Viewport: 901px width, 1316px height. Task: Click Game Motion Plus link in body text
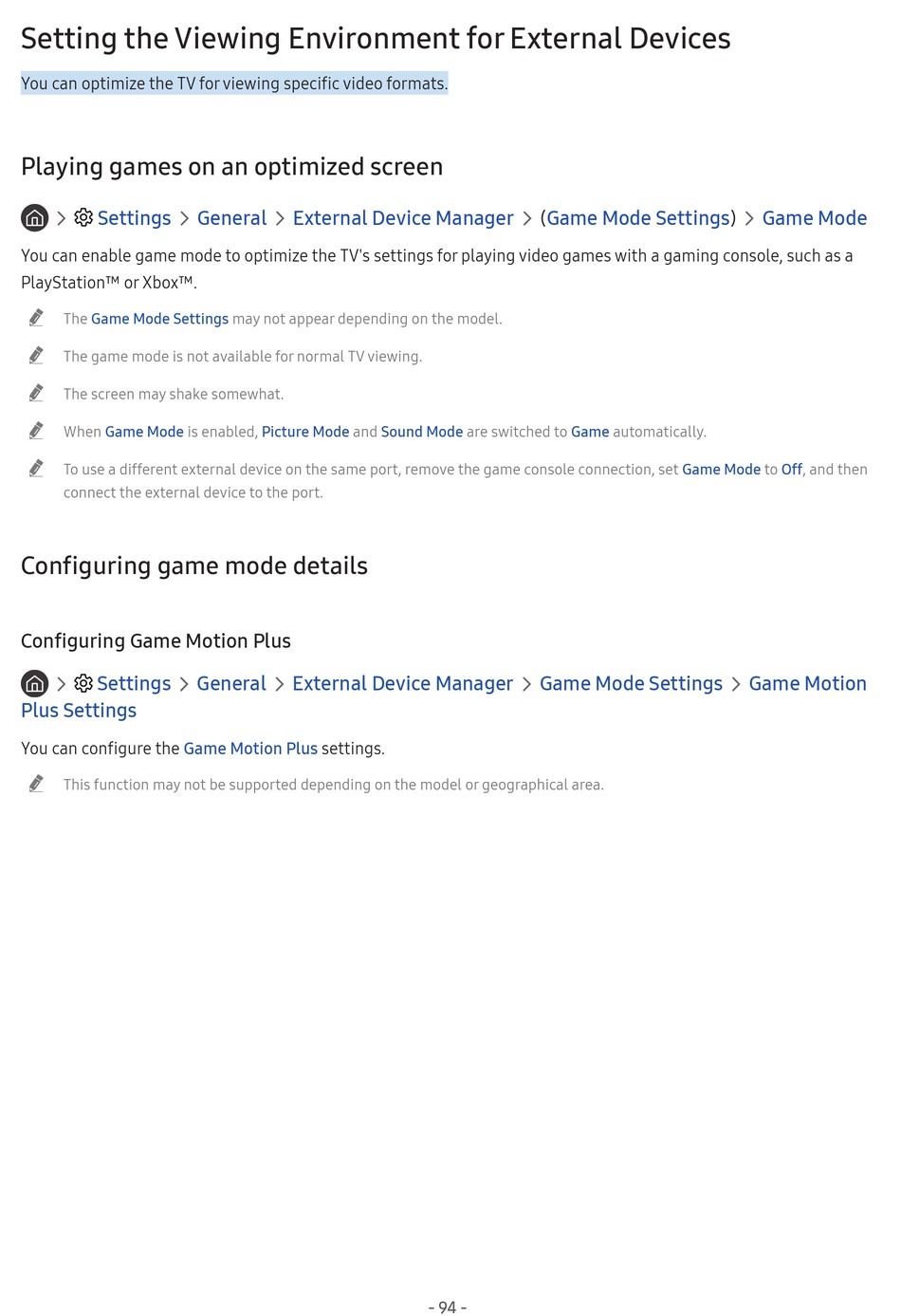click(250, 749)
